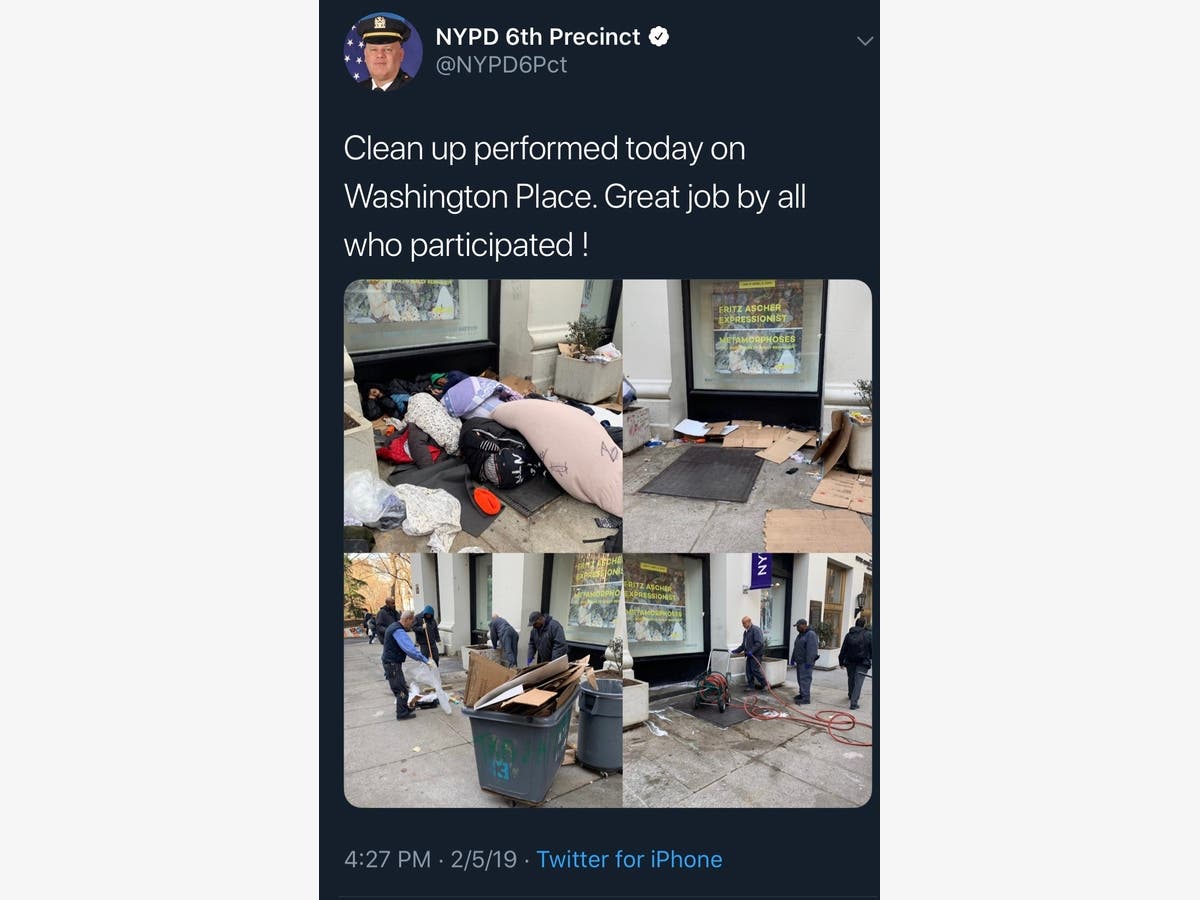
Task: Expand the tweet options chevron
Action: pos(865,41)
